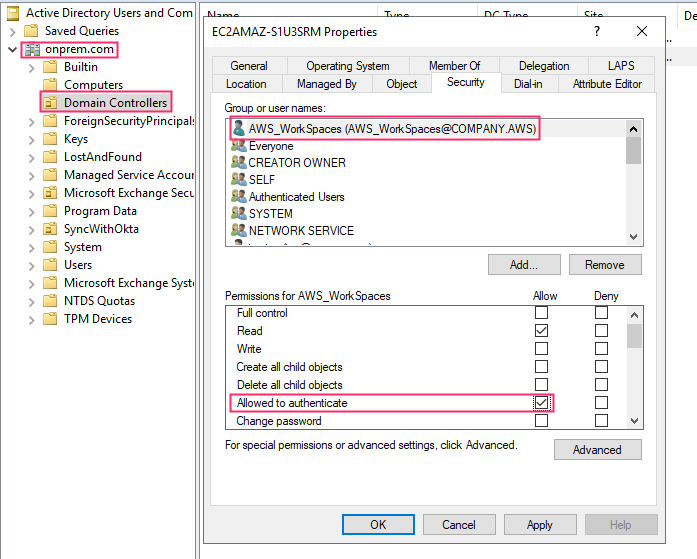This screenshot has width=697, height=559.
Task: Collapse the onprem.com domain node
Action: pyautogui.click(x=12, y=49)
